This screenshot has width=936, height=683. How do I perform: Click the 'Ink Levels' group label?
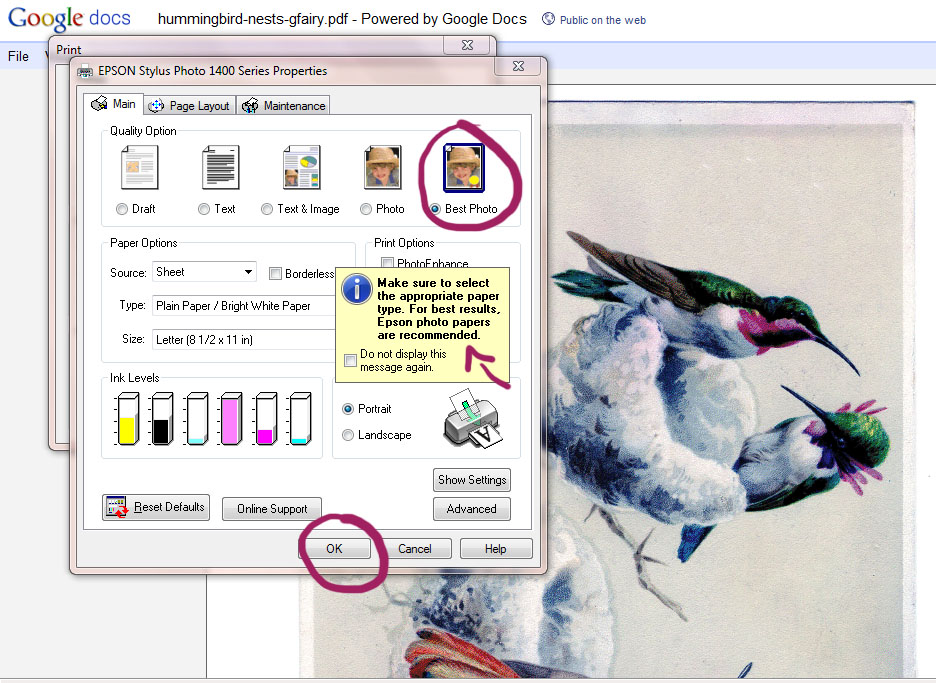click(x=134, y=378)
